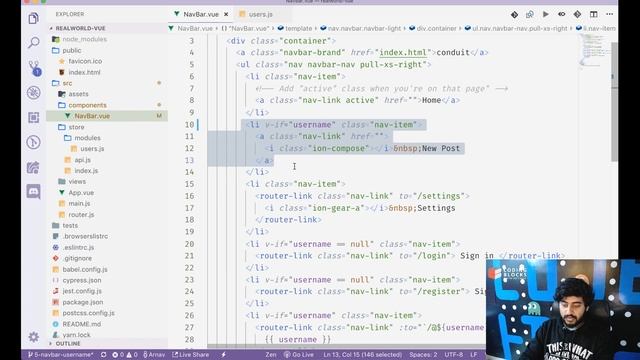Select the NavBar.vue editor tab
Screen dimensions: 640x360
(x=201, y=14)
